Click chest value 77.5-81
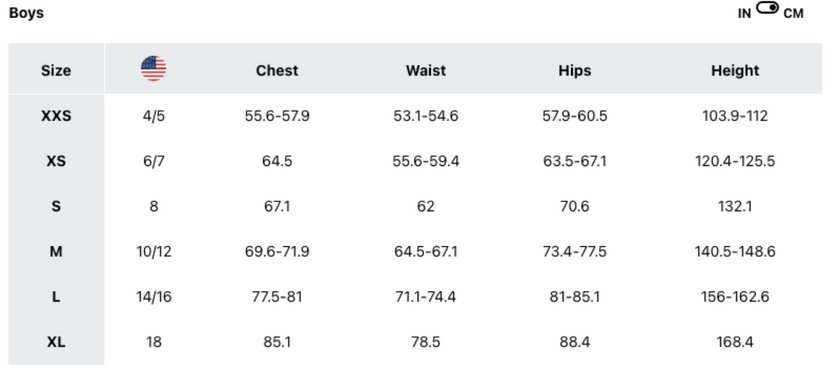 [x=277, y=297]
